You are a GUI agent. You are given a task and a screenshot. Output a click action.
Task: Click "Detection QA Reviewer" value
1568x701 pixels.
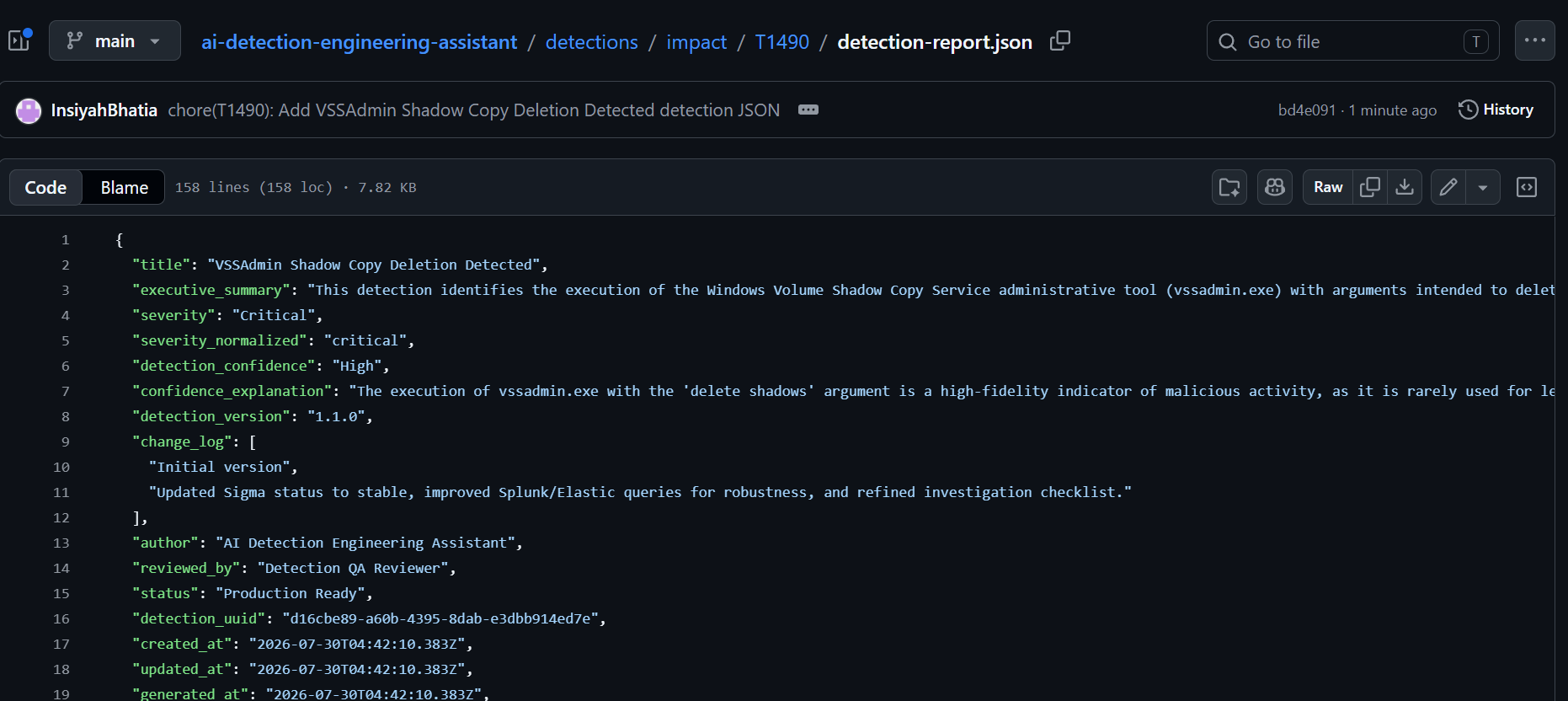click(x=353, y=568)
